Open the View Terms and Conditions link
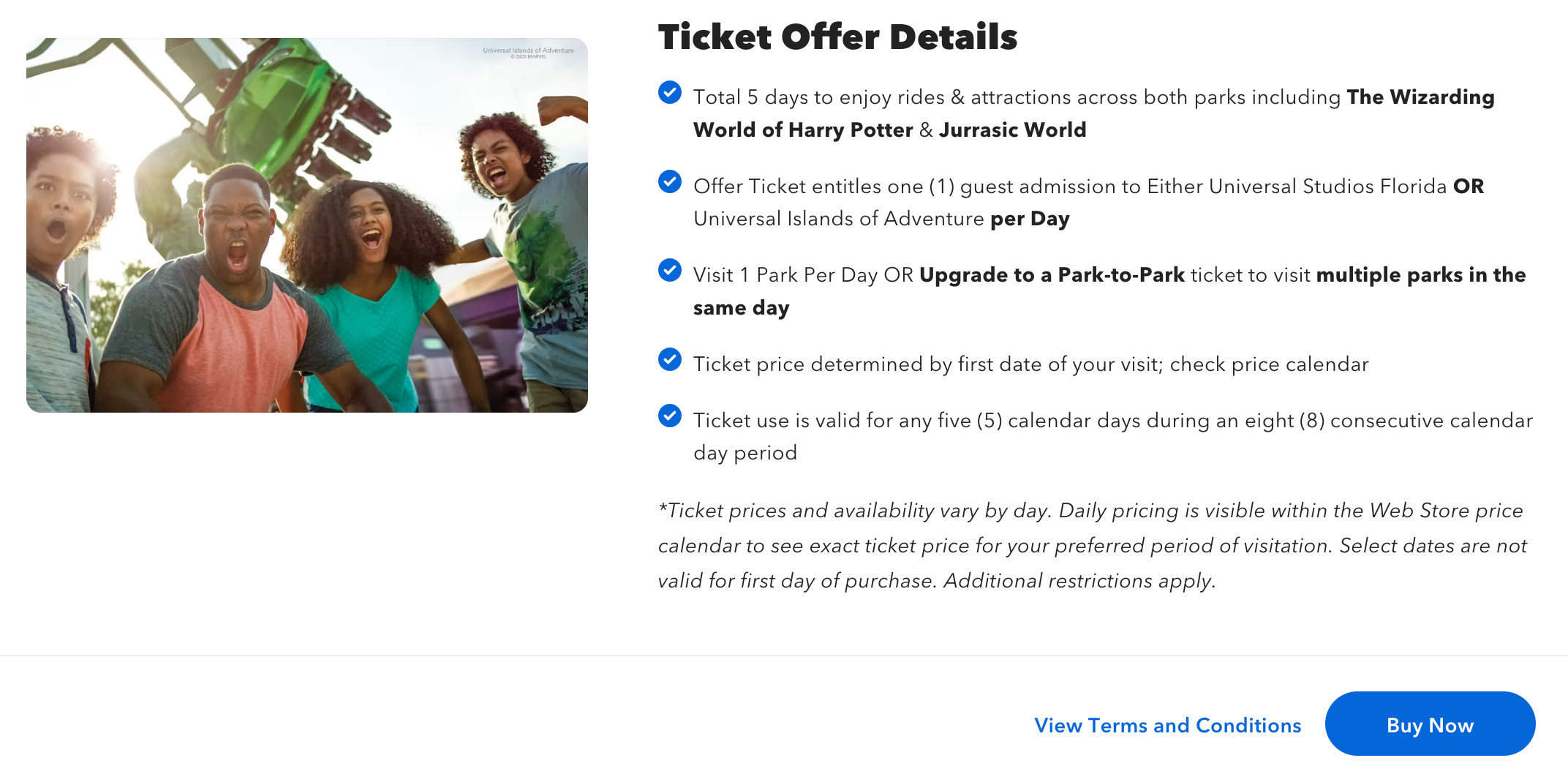The width and height of the screenshot is (1568, 777). click(1167, 725)
